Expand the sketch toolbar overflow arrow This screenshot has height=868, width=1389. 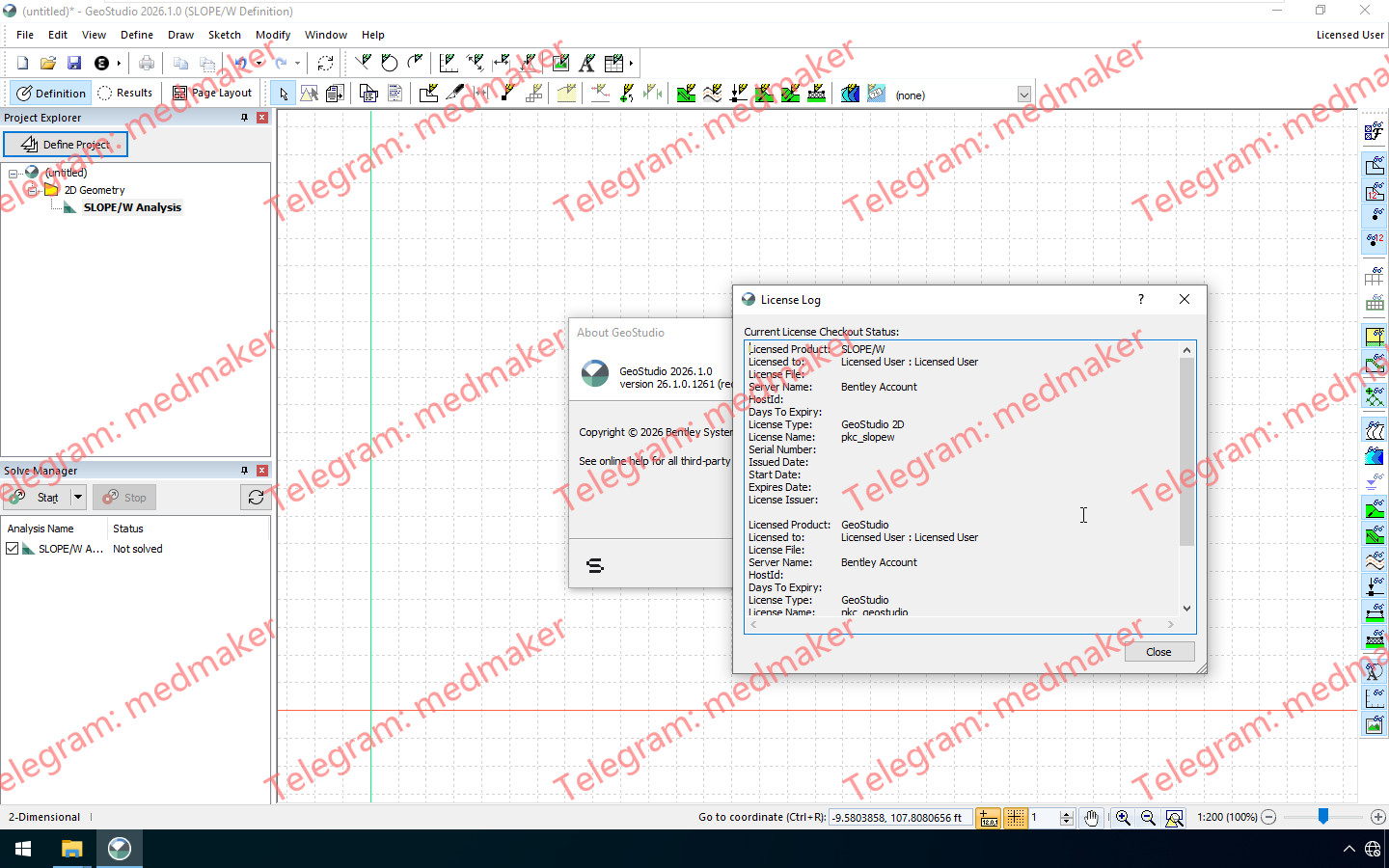pyautogui.click(x=631, y=64)
